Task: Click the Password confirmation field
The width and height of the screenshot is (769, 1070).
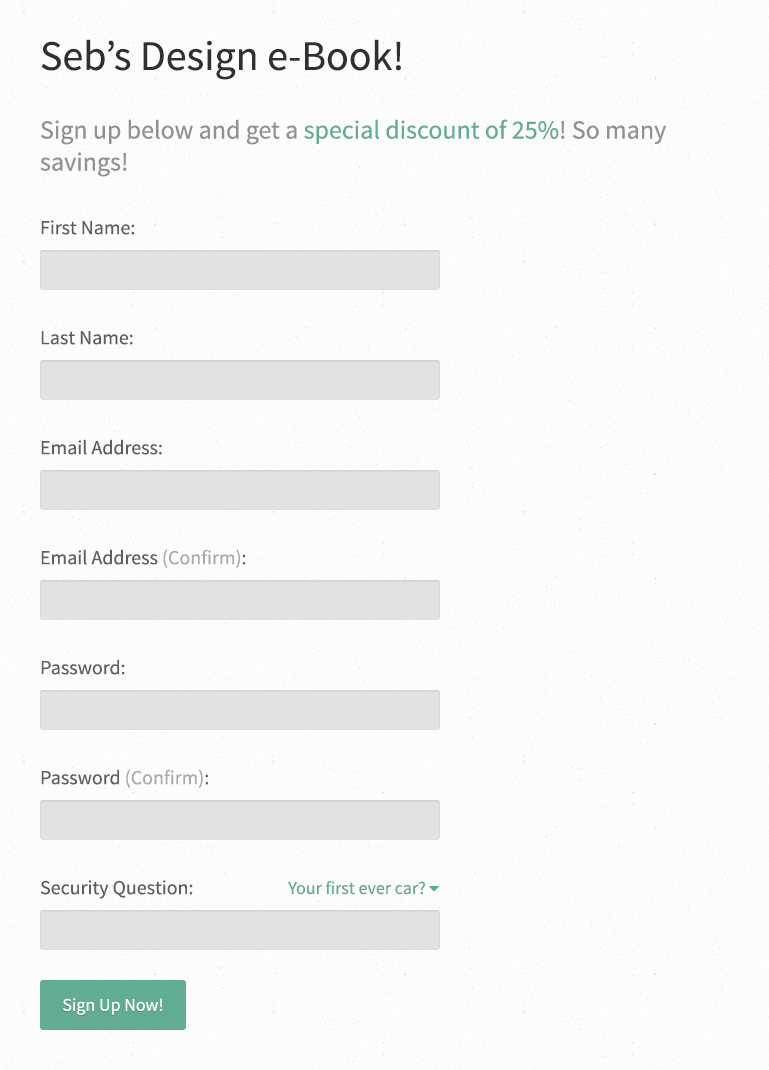Action: (x=240, y=819)
